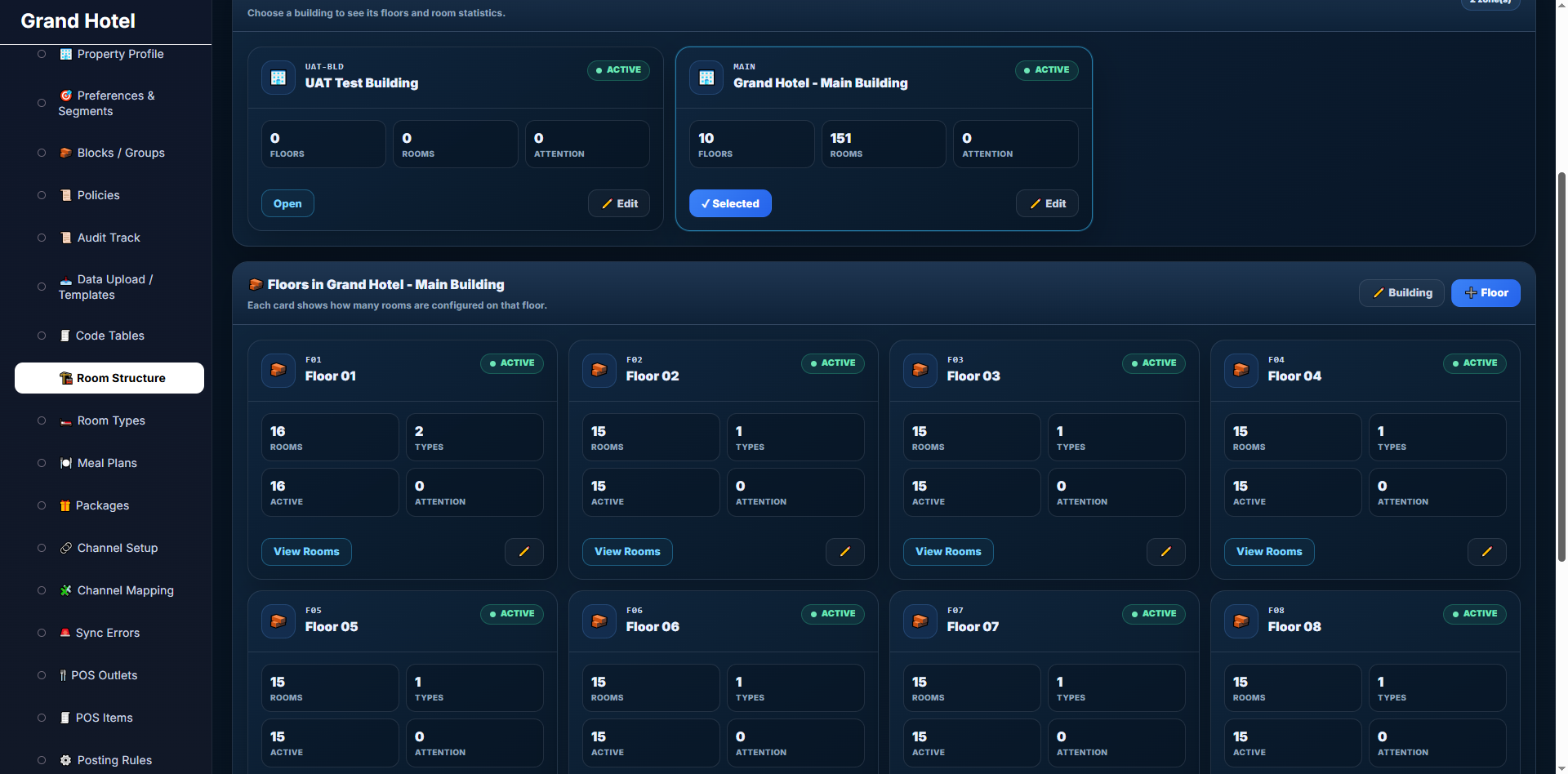Open Channel Mapping

pyautogui.click(x=109, y=590)
